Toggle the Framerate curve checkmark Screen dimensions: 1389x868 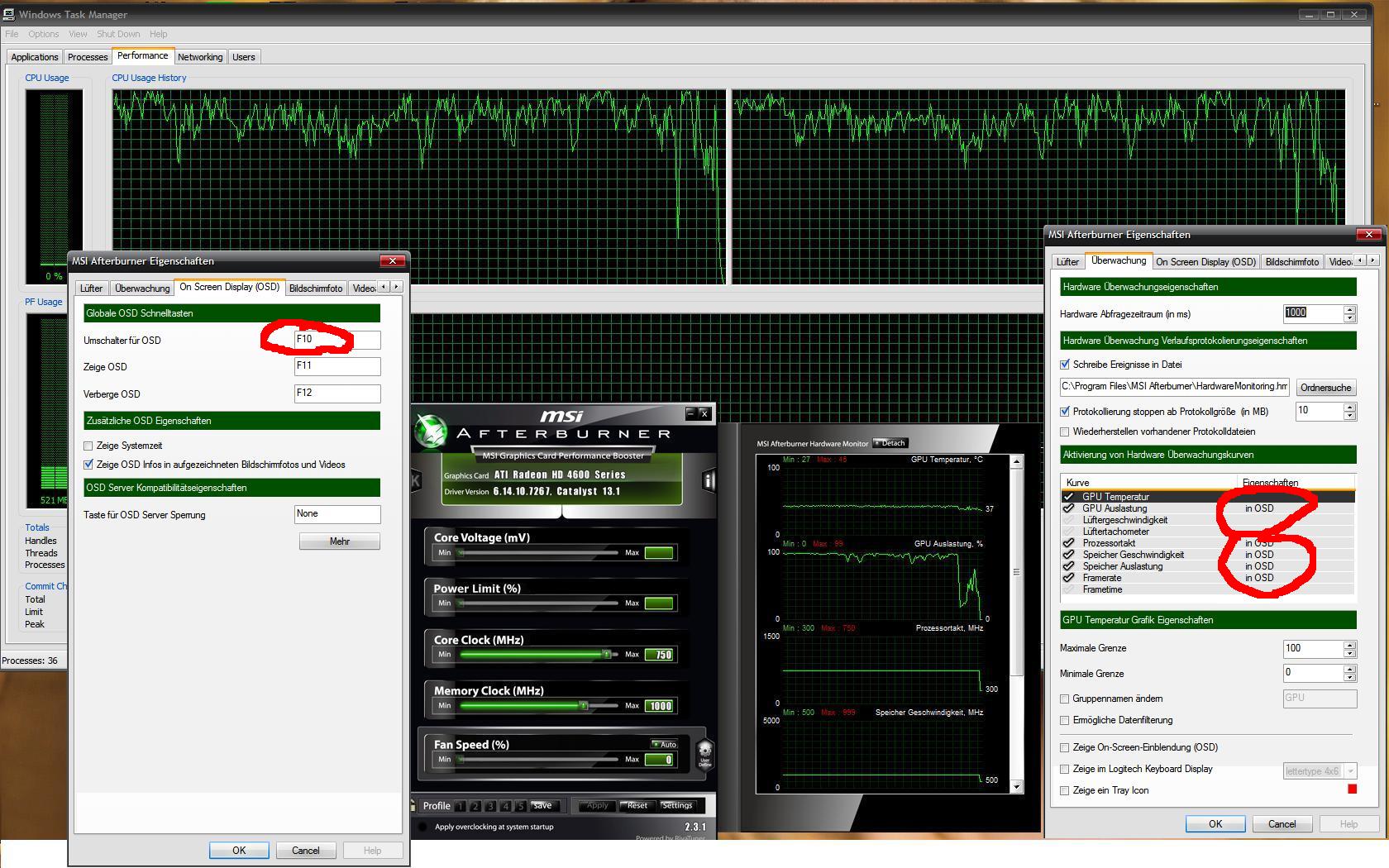point(1068,578)
